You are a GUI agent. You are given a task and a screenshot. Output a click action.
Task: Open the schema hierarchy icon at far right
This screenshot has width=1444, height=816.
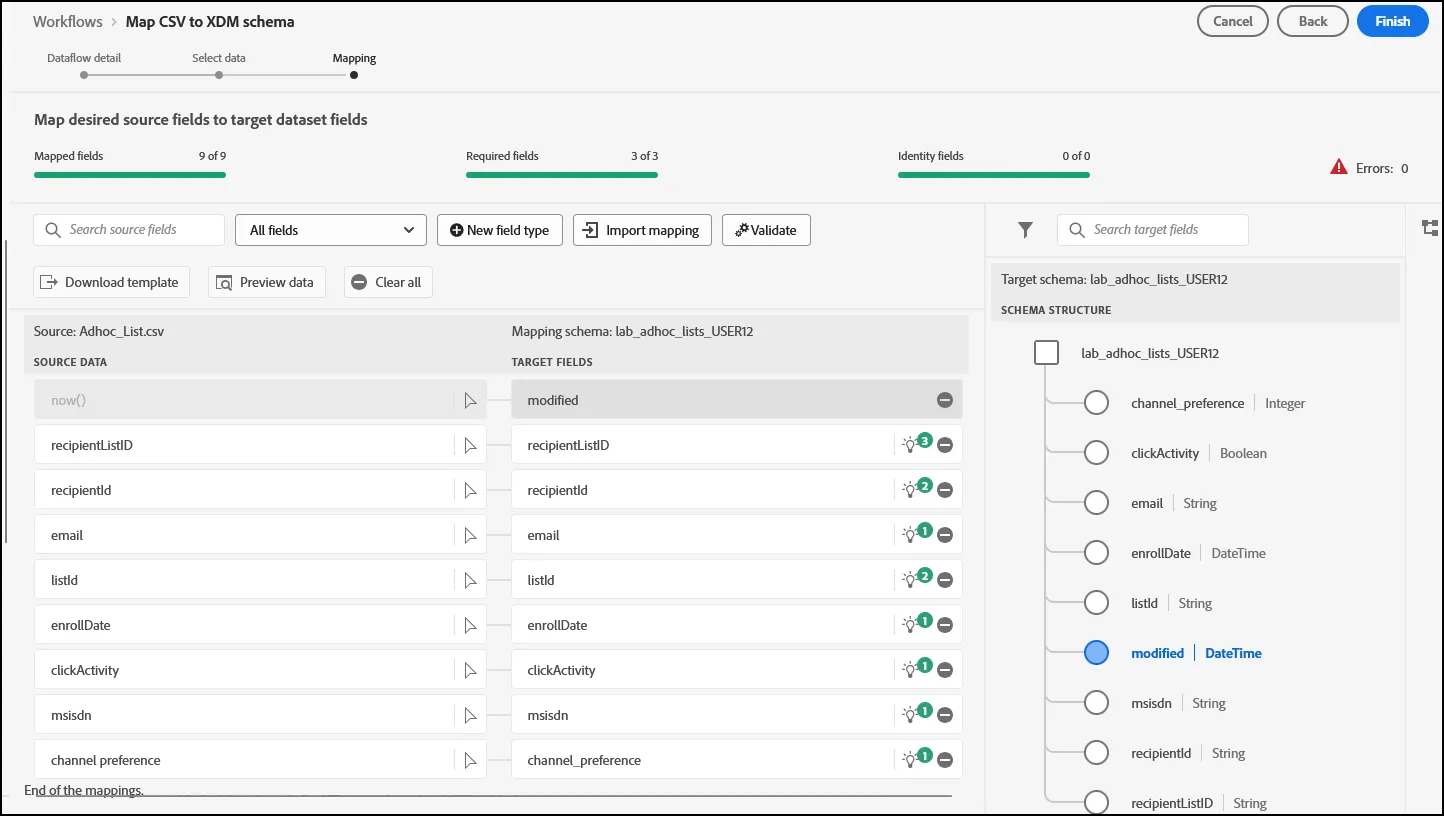pyautogui.click(x=1430, y=228)
